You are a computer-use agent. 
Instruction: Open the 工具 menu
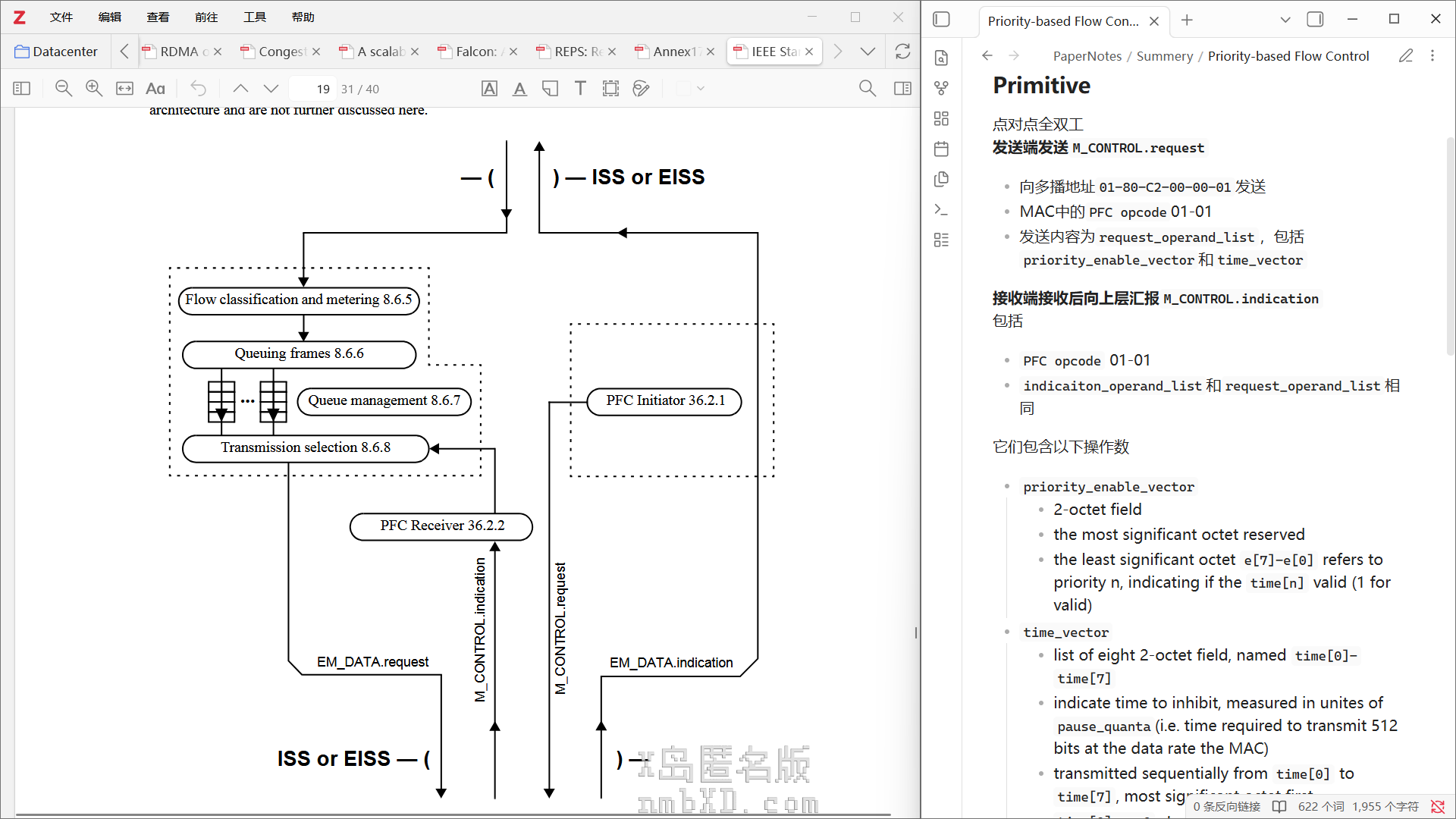click(x=254, y=17)
